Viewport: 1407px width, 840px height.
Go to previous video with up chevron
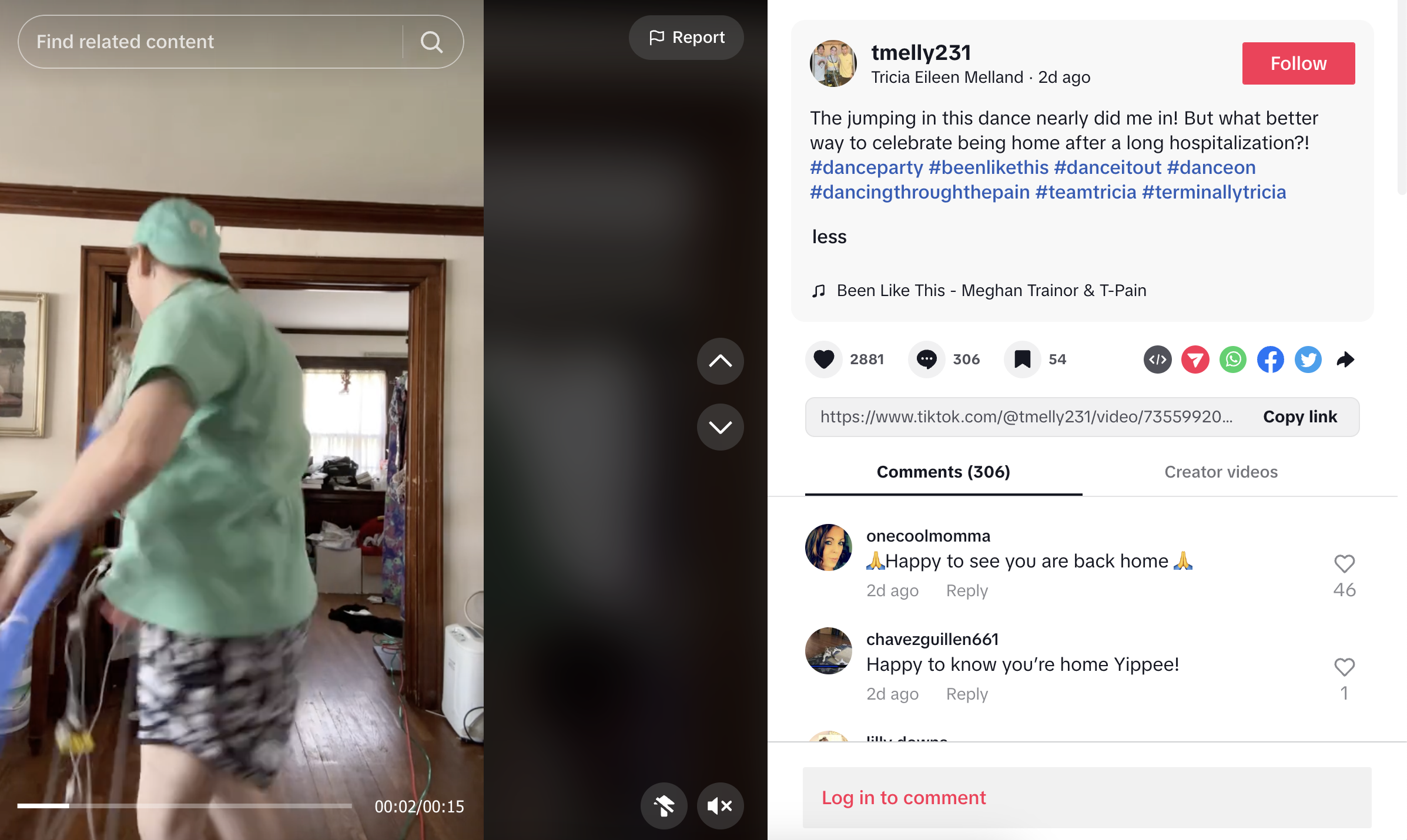point(720,361)
